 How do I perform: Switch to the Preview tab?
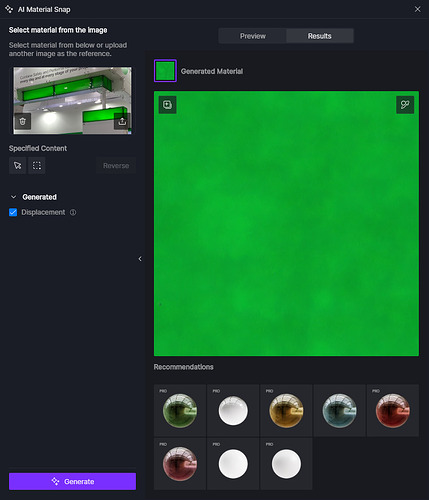(253, 36)
